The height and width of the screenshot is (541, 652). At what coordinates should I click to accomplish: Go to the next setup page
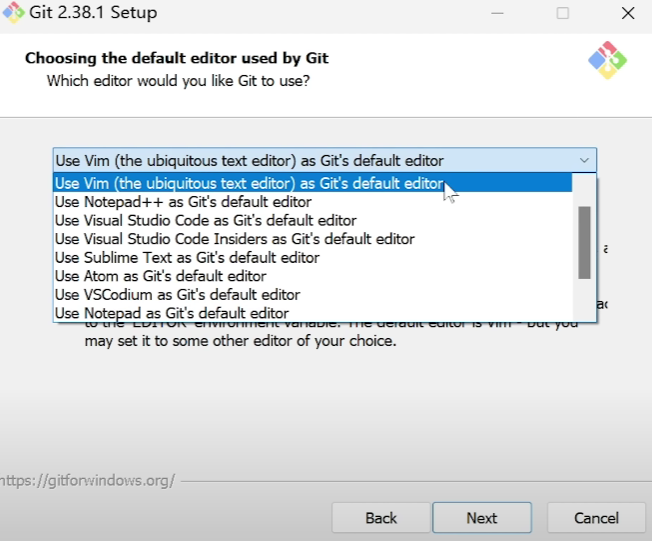(482, 518)
